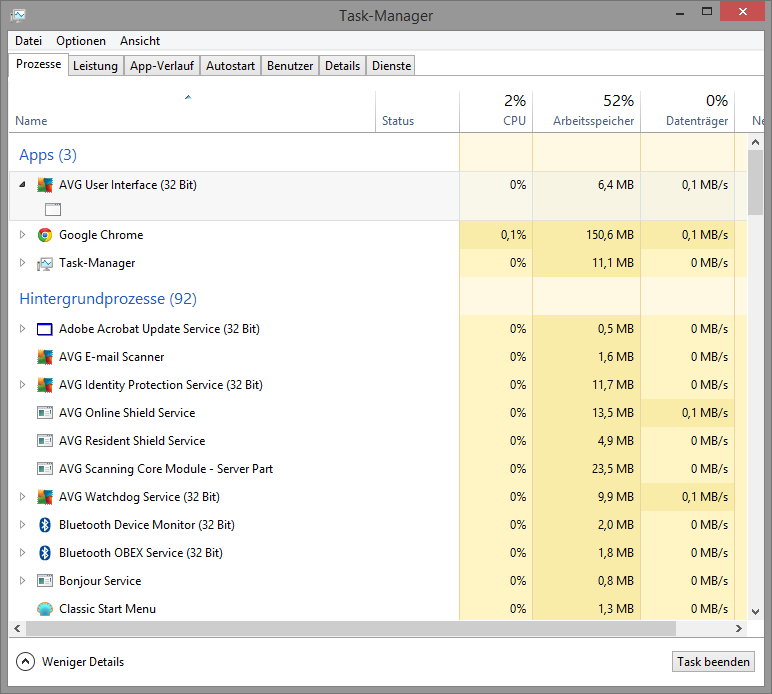
Task: Click the Adobe Acrobat Update Service icon
Action: coord(45,329)
